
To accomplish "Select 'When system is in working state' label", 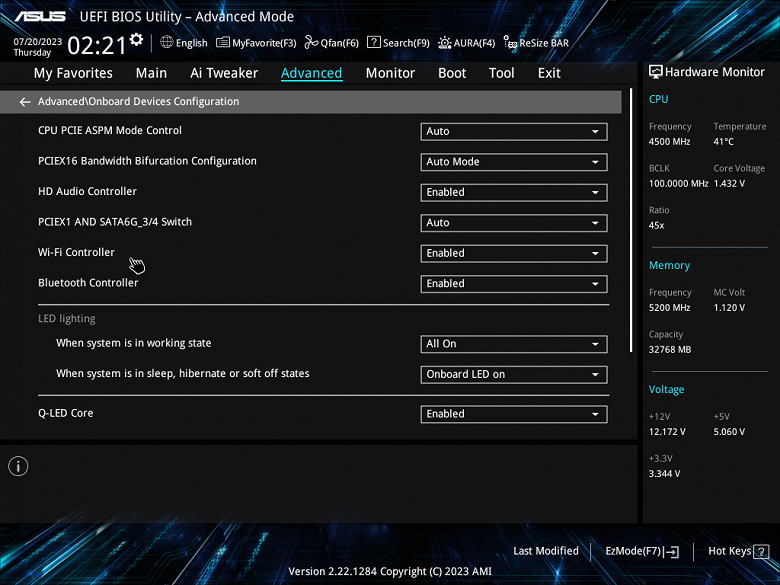I will click(x=133, y=343).
